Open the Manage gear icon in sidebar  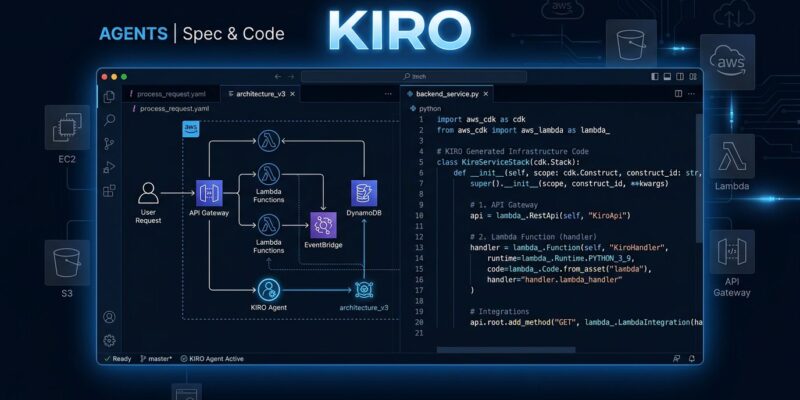[x=109, y=340]
